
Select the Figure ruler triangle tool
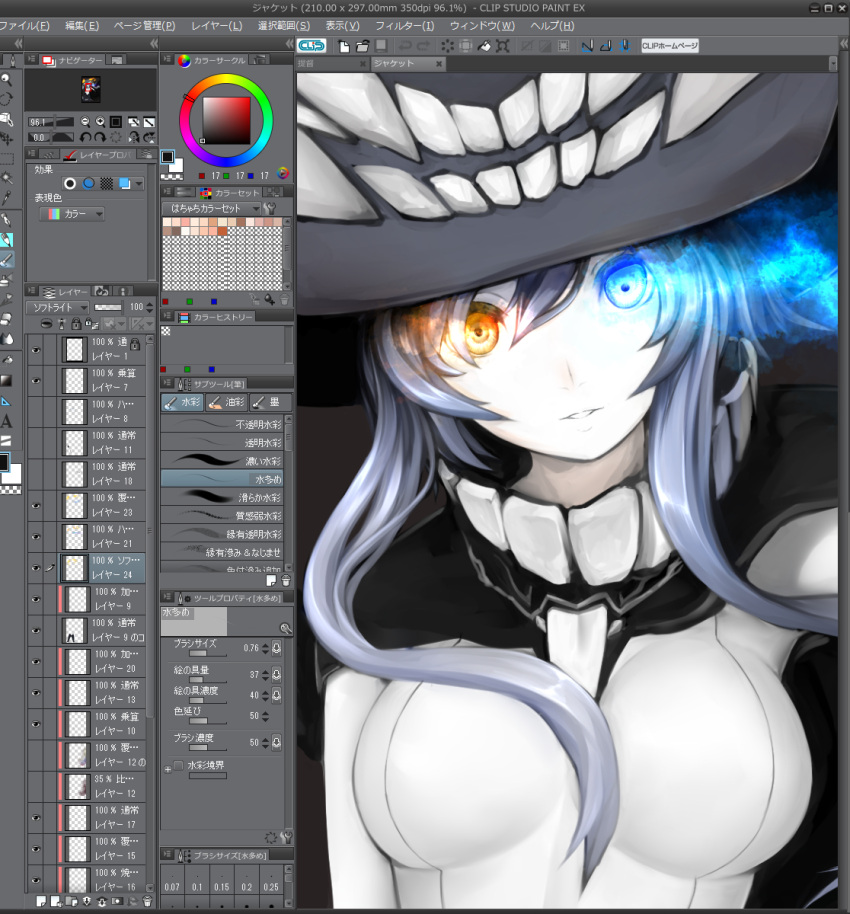click(x=6, y=401)
